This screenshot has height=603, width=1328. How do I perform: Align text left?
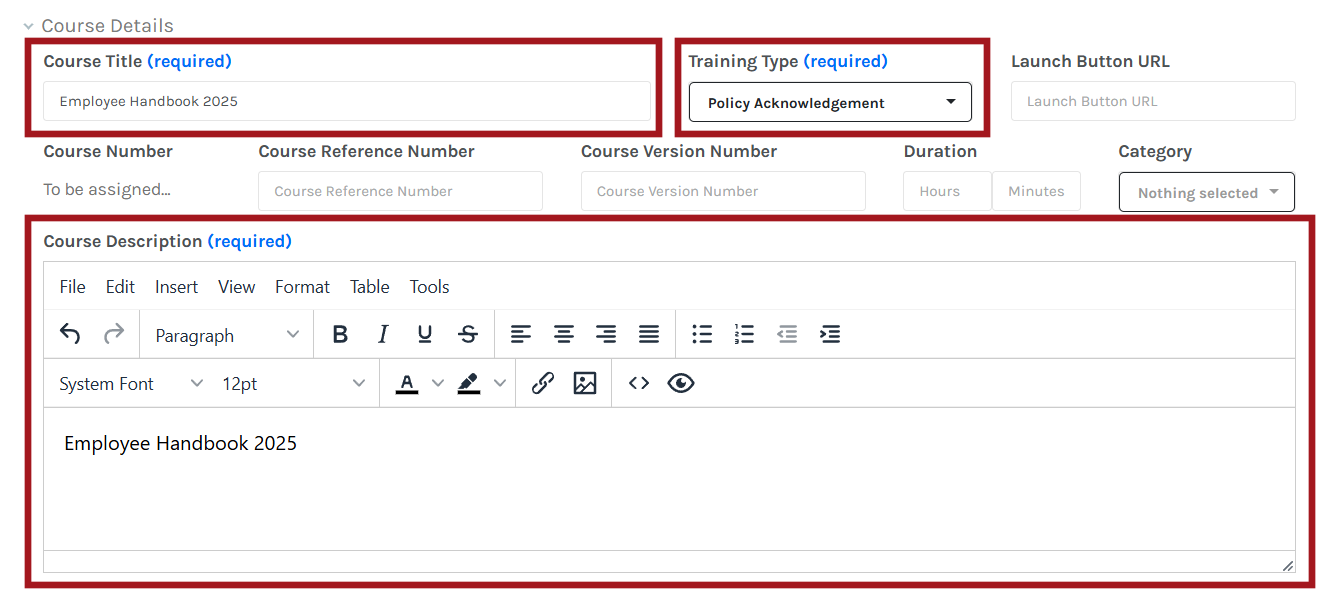coord(521,334)
